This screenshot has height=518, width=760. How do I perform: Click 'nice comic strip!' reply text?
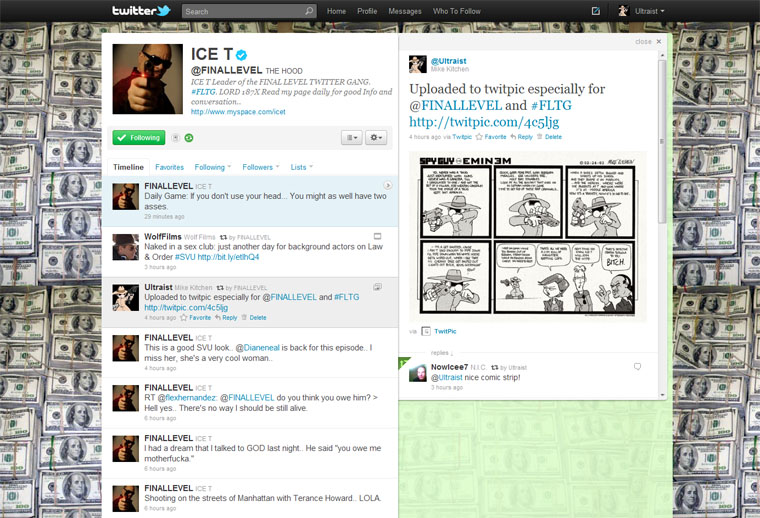(492, 377)
